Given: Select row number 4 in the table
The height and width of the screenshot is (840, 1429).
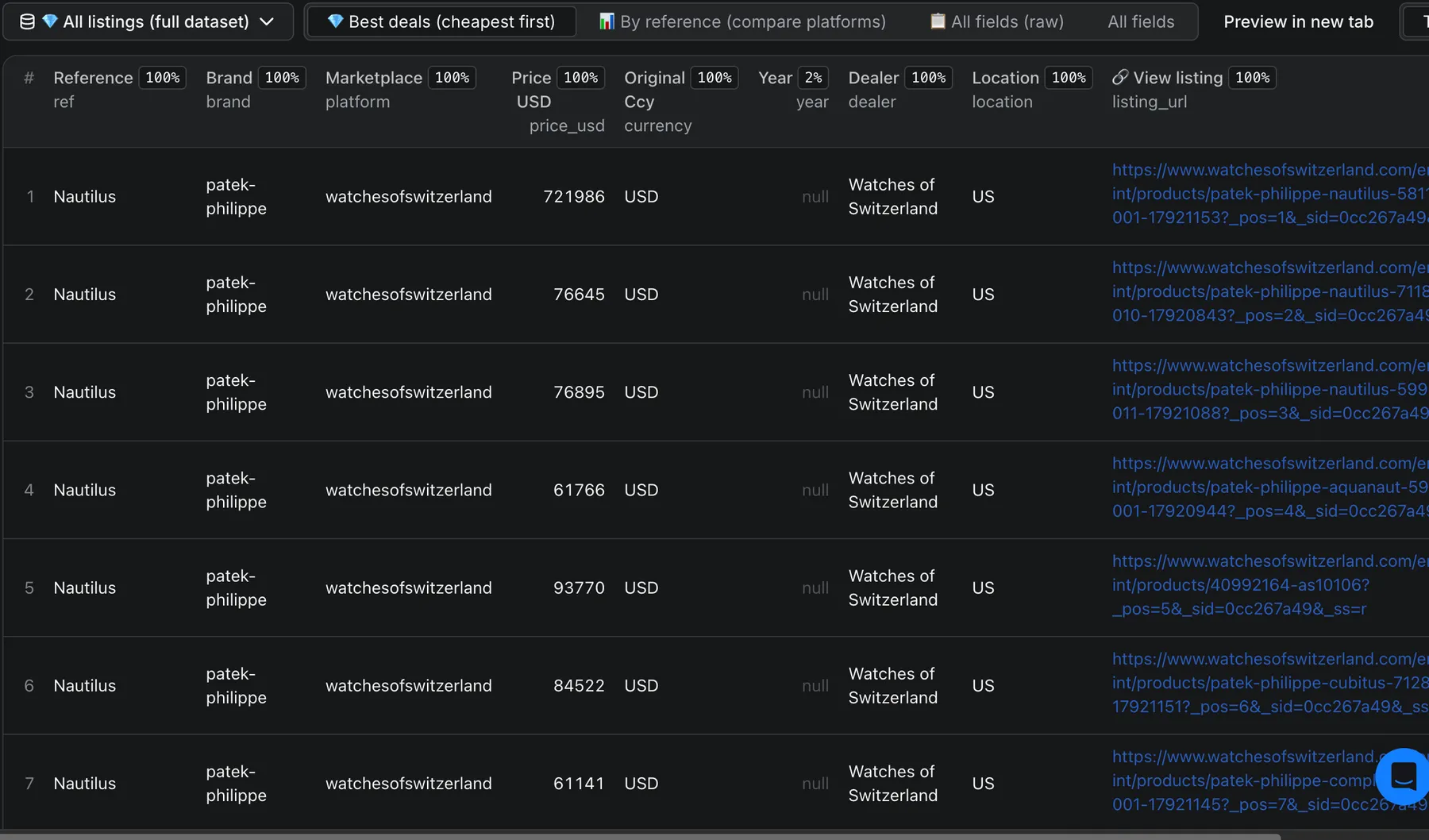Looking at the screenshot, I should coord(29,489).
